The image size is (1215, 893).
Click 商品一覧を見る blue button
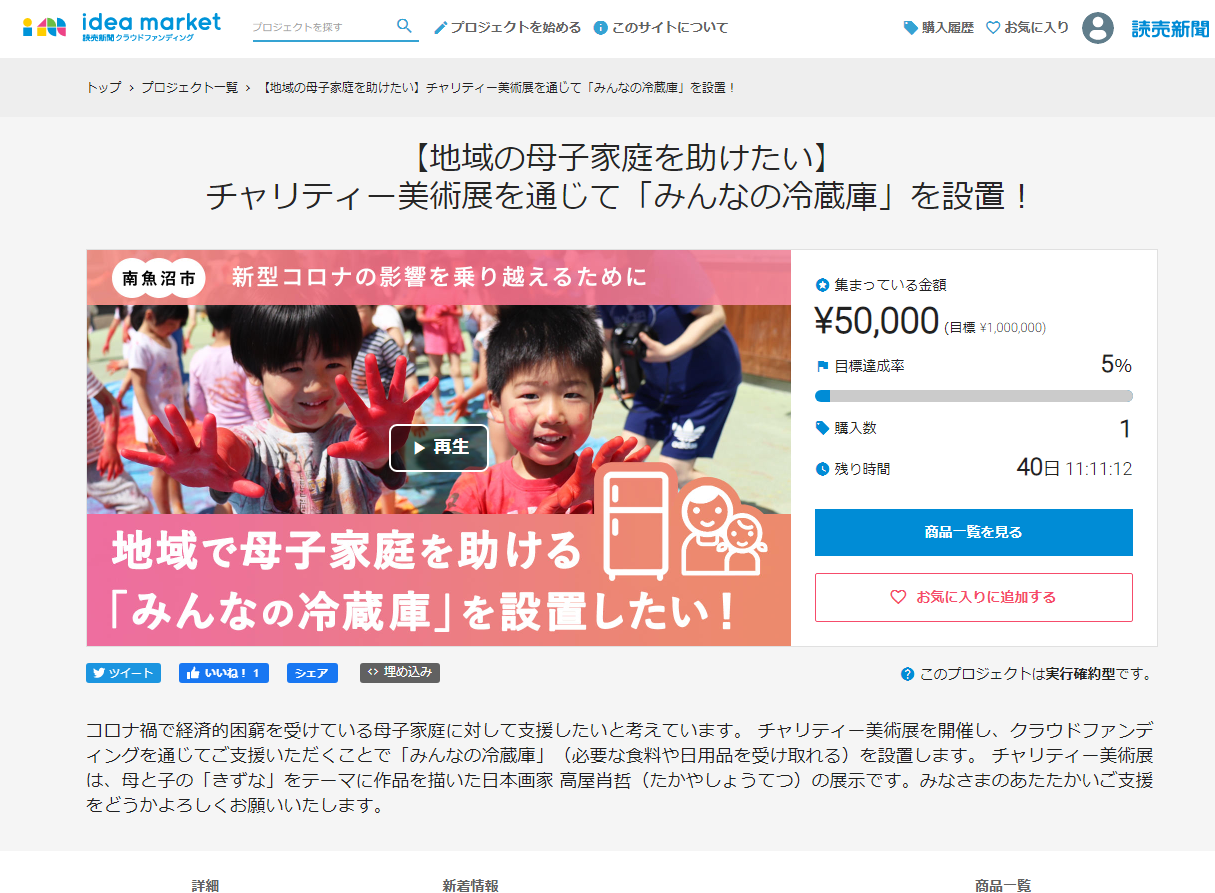coord(974,532)
